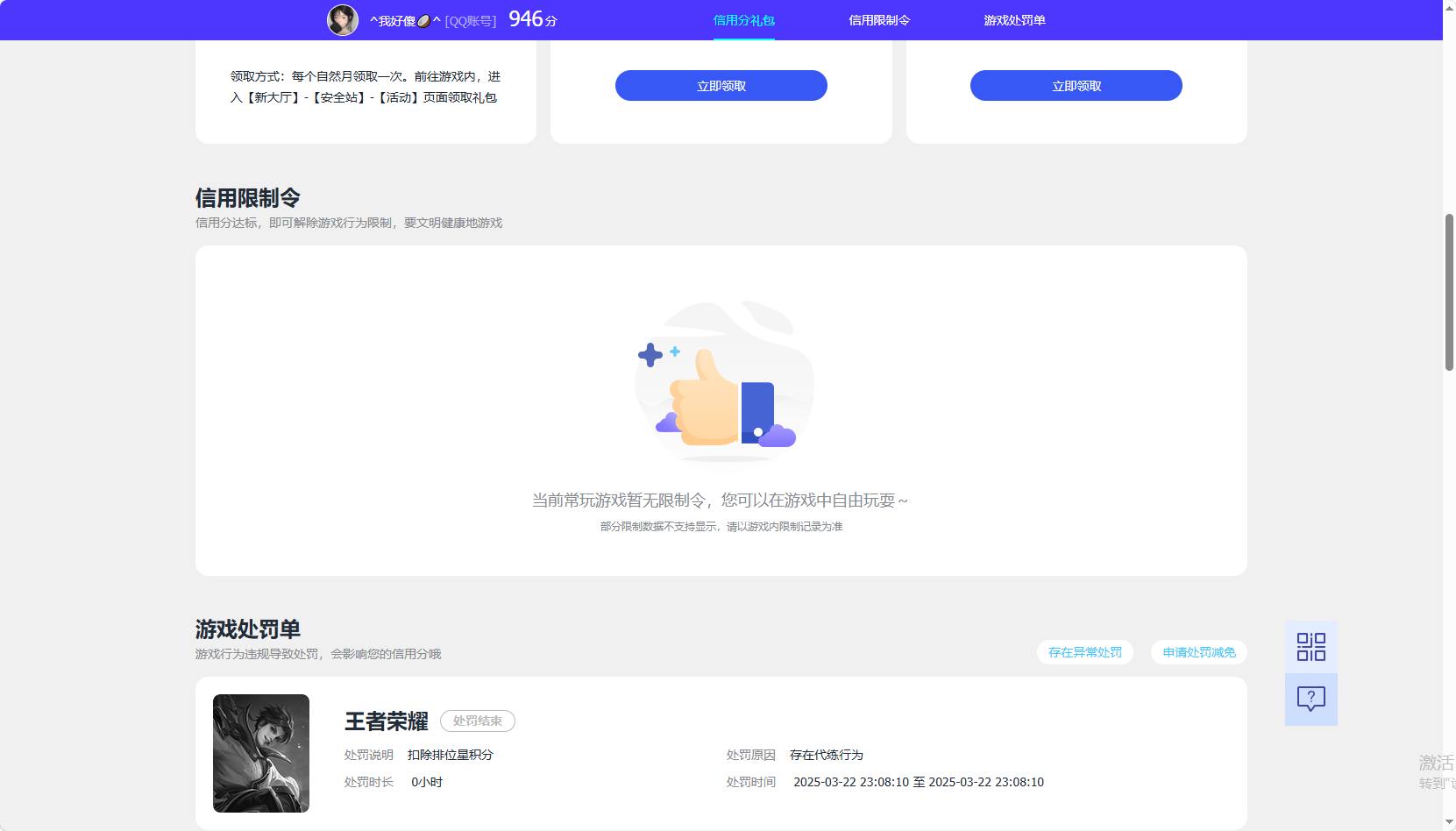Click the 扣除排位星积分 penalty description

pyautogui.click(x=451, y=755)
